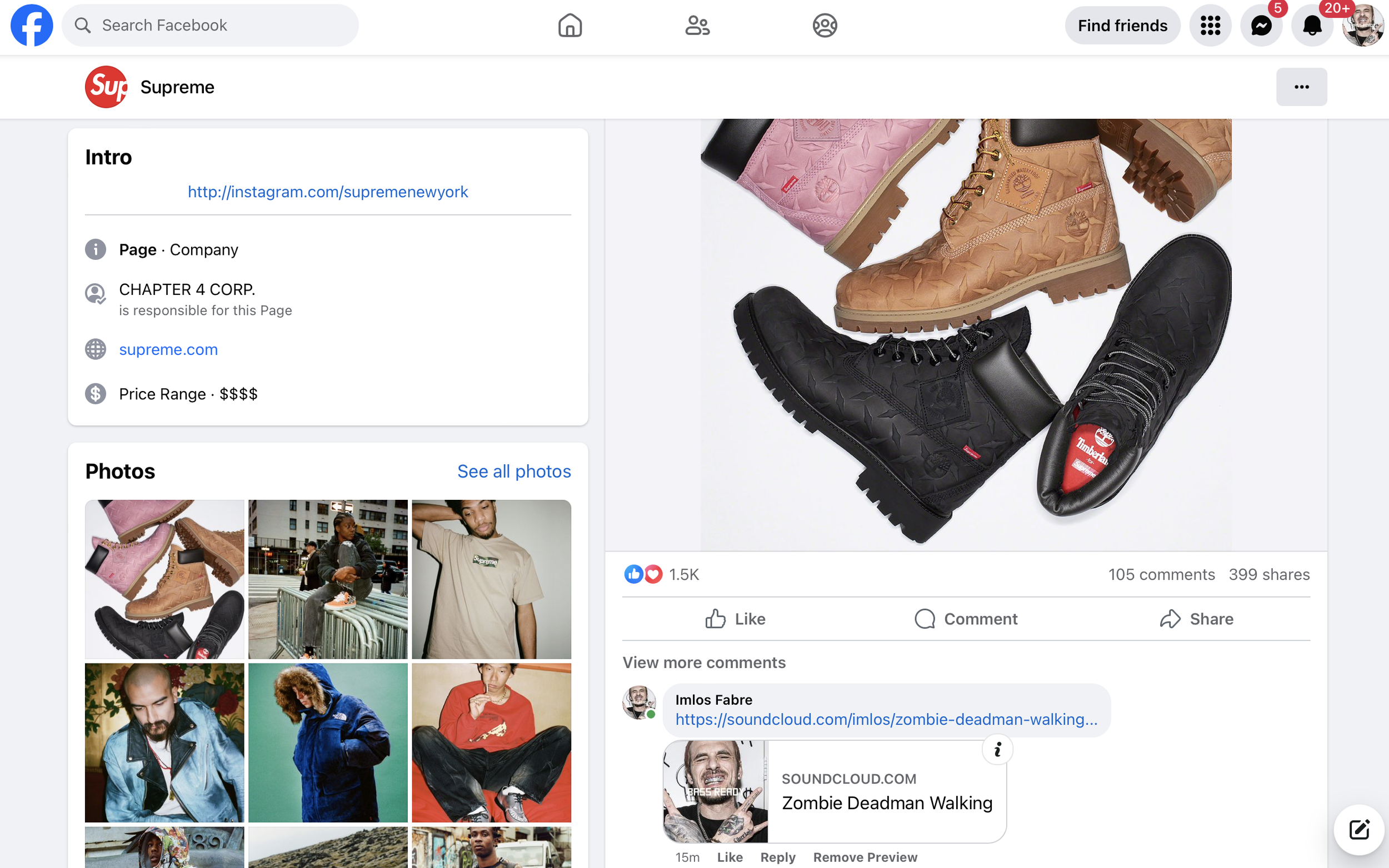Click the Search Facebook field
Screen dimensions: 1389x868
(210, 25)
